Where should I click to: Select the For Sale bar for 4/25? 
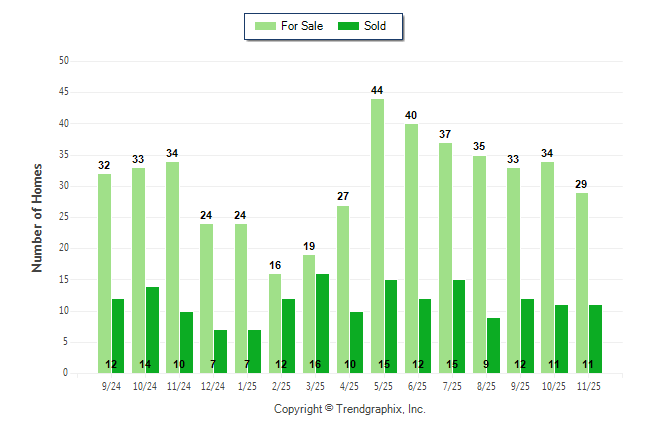(343, 289)
